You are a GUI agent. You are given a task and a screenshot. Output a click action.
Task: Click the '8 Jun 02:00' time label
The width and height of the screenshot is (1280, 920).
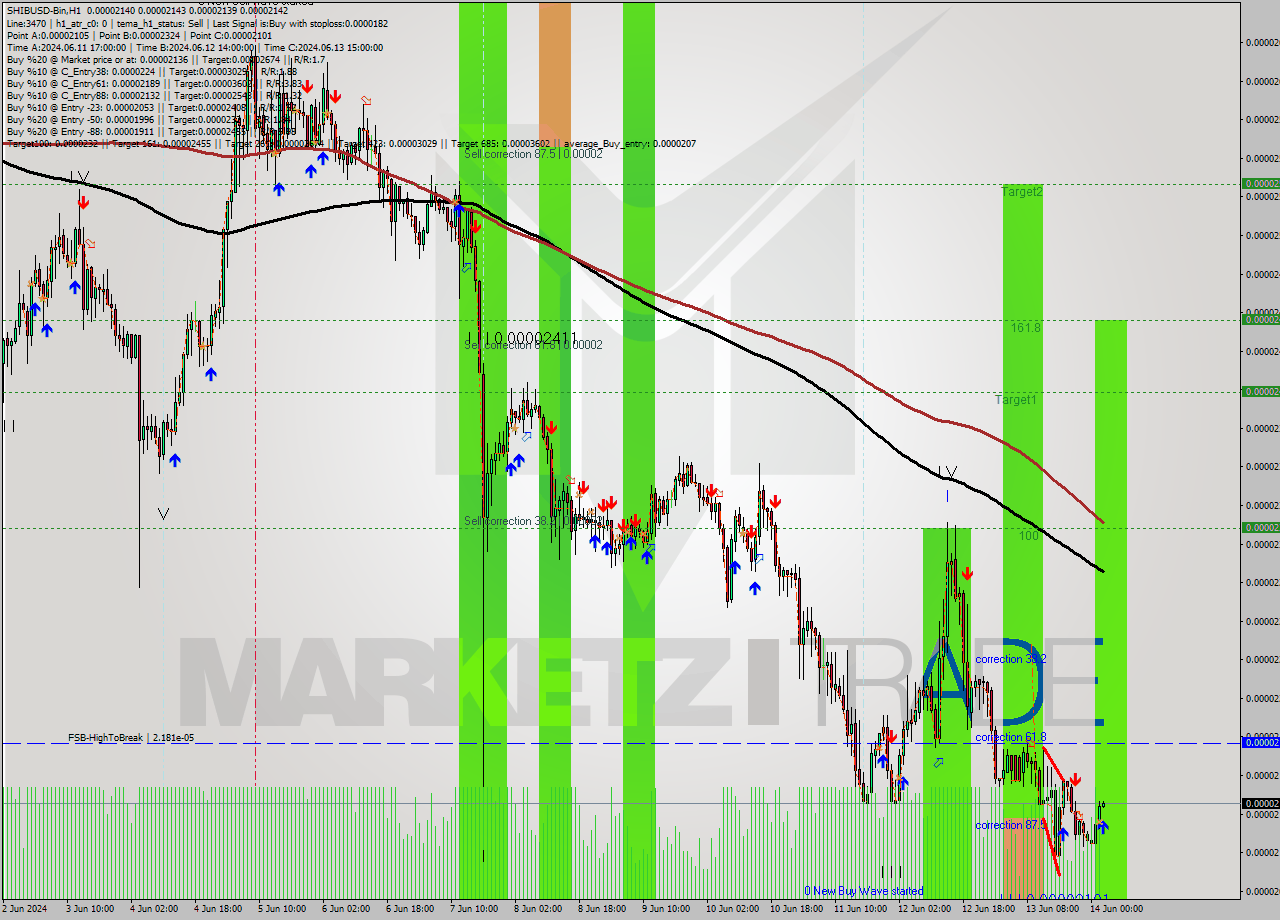click(x=538, y=909)
